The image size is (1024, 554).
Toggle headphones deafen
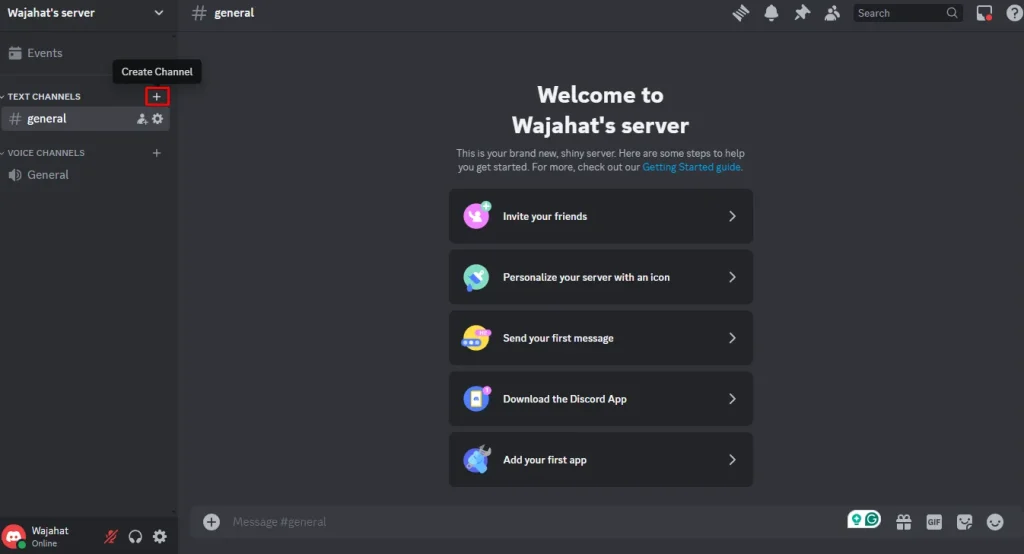[135, 537]
